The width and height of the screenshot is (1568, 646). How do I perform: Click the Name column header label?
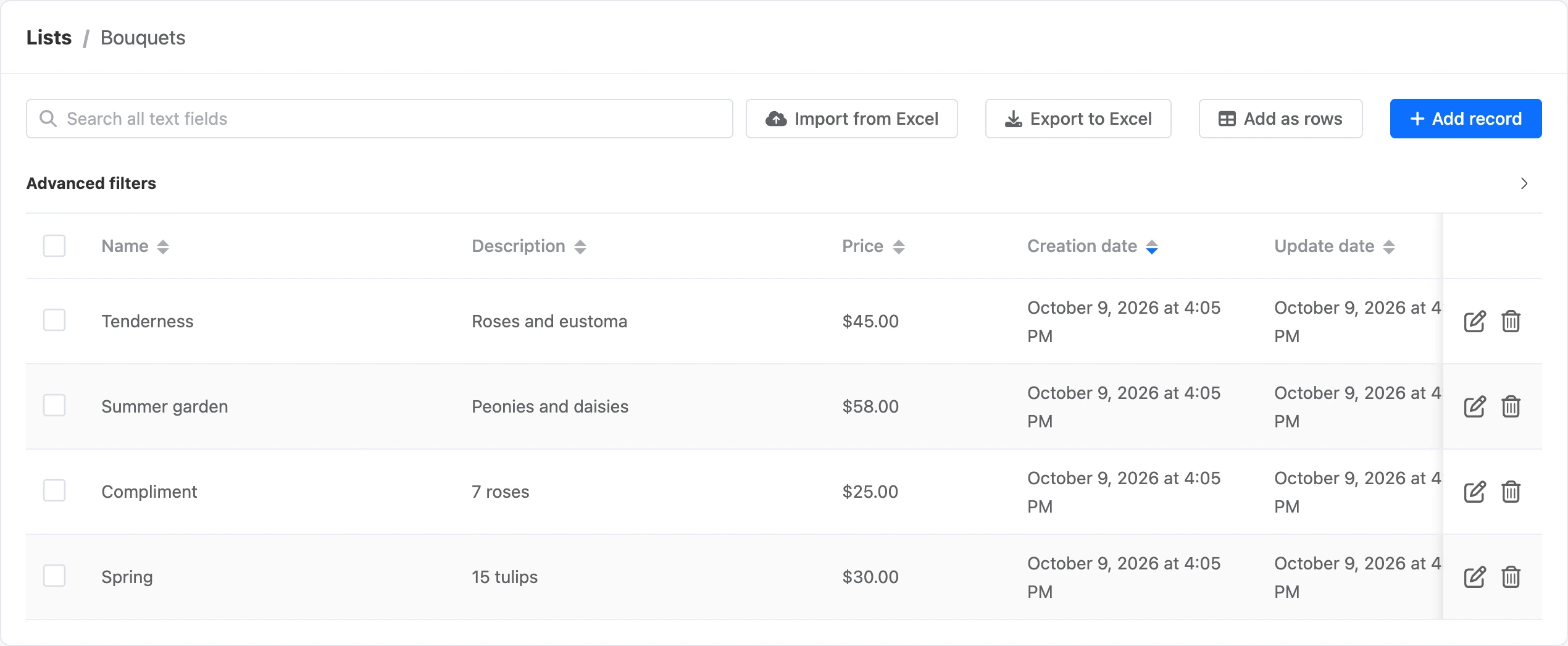[x=125, y=246]
